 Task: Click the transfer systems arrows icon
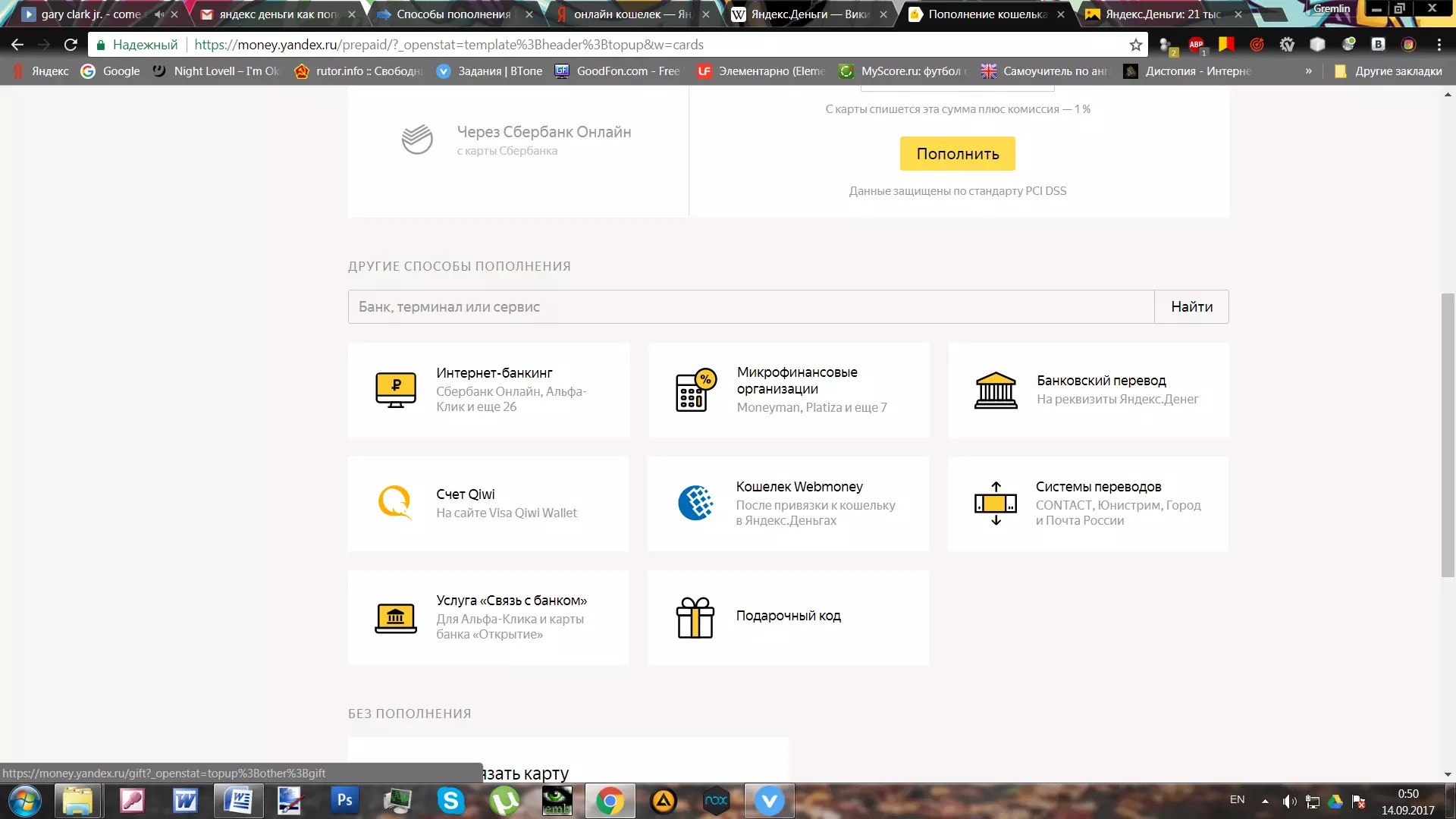point(996,503)
